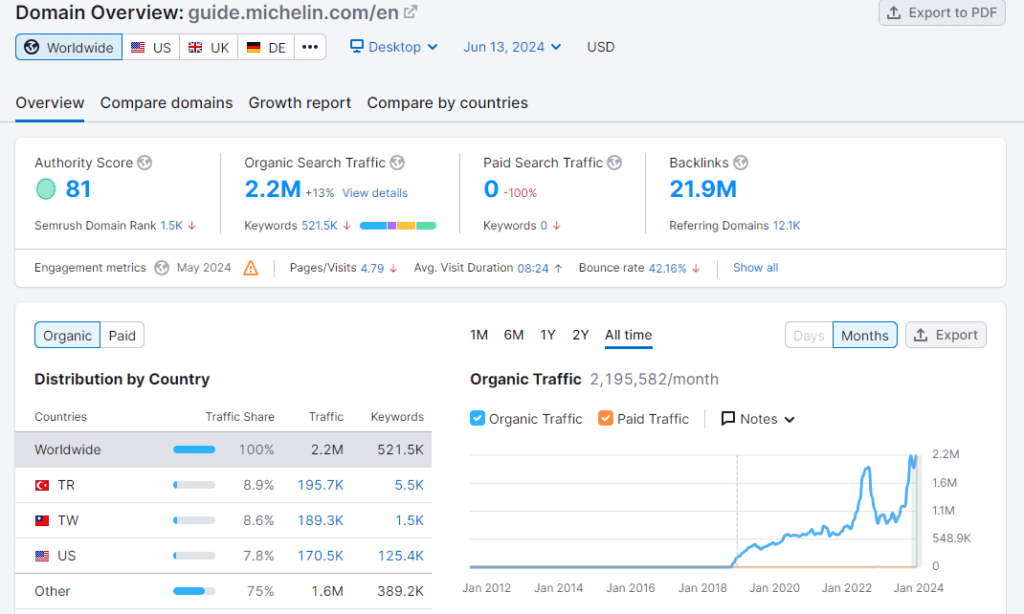Click globe icon next to Backlinks
This screenshot has height=614, width=1024.
741,163
